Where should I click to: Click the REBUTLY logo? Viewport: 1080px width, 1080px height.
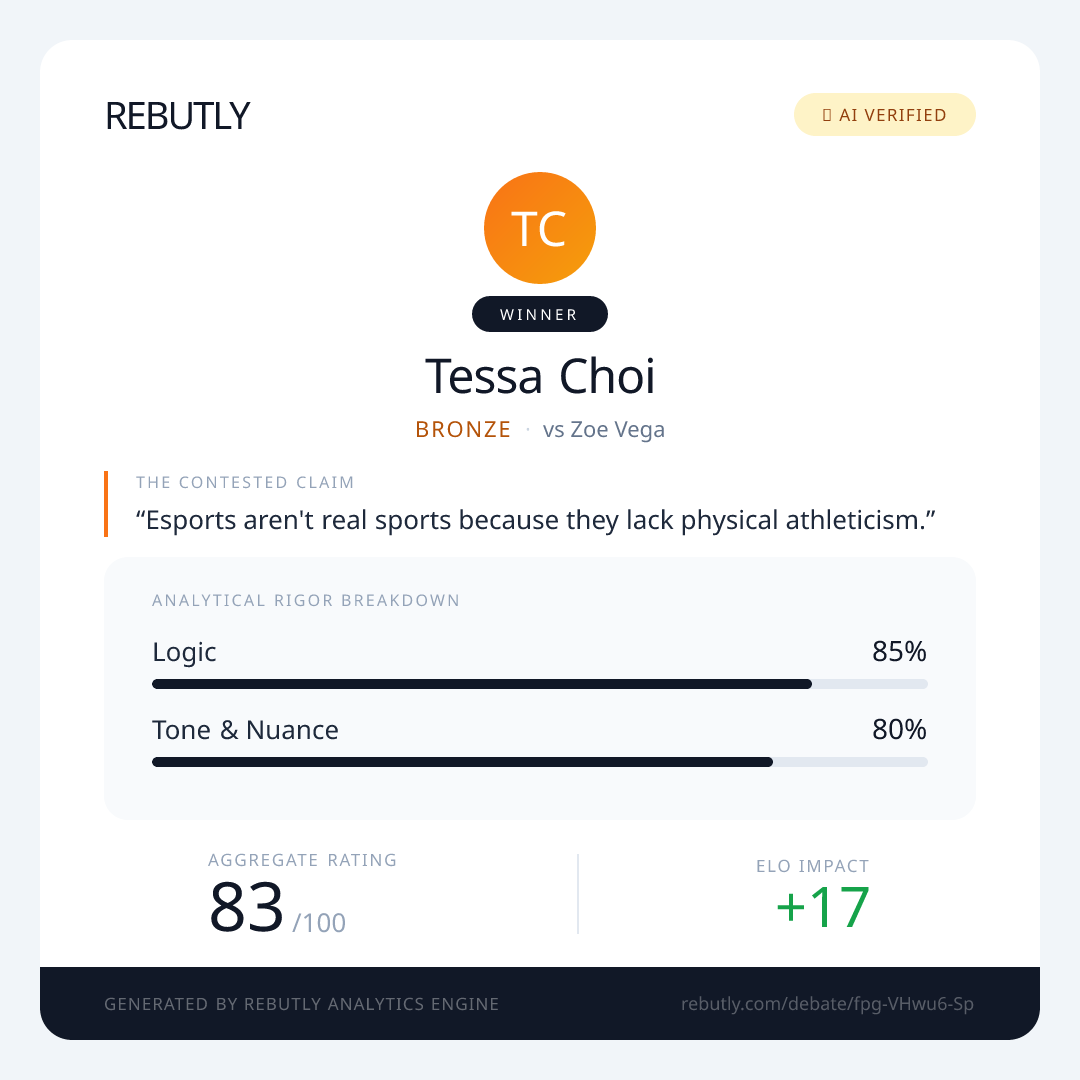tap(177, 116)
